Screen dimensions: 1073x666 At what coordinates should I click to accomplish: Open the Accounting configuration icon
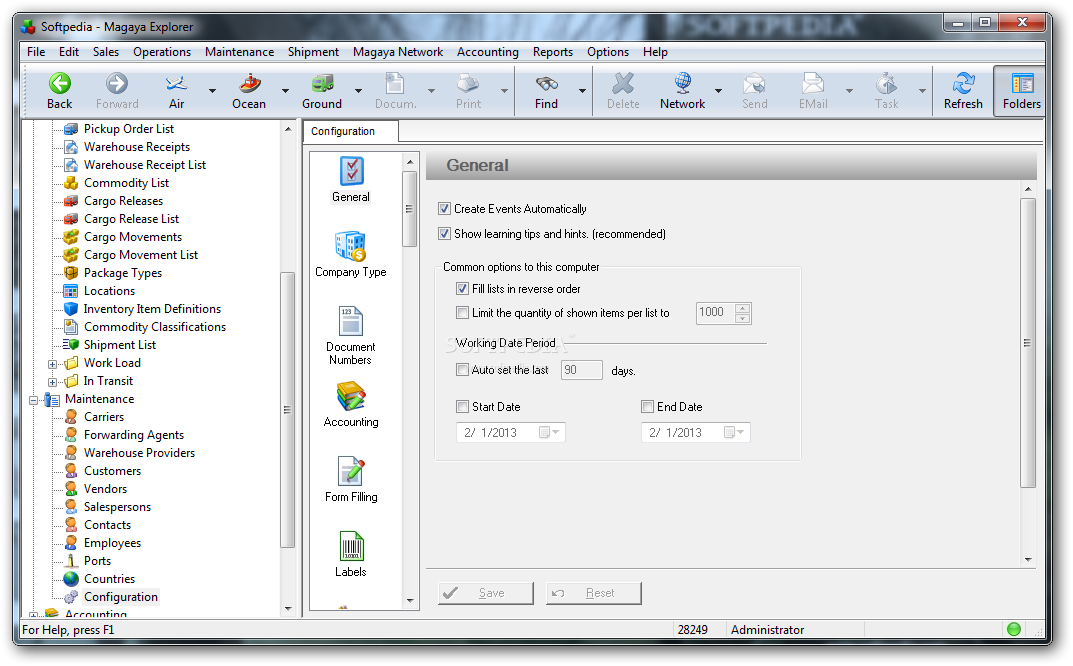pyautogui.click(x=351, y=396)
